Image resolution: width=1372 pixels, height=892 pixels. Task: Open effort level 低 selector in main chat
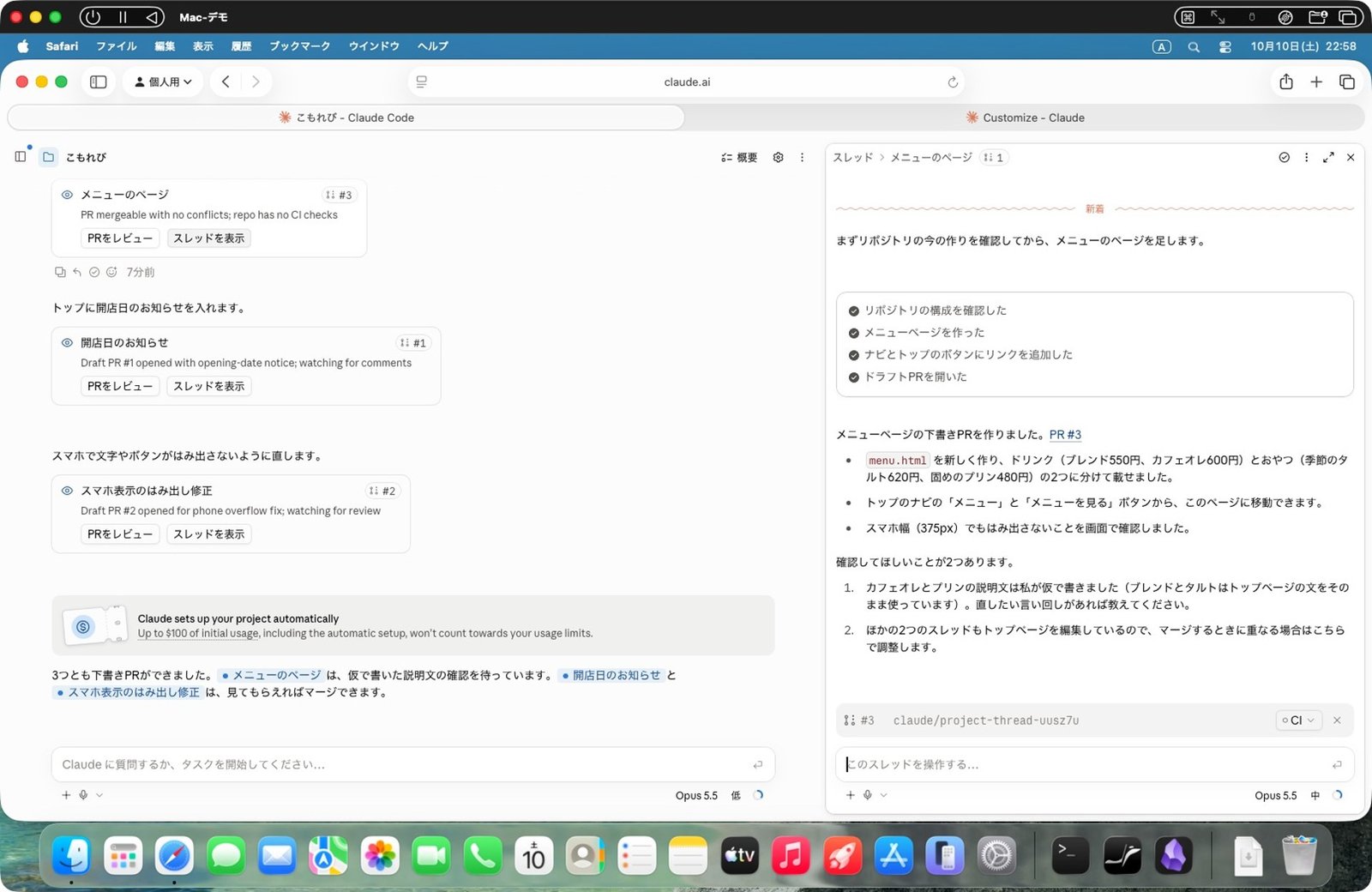(736, 796)
